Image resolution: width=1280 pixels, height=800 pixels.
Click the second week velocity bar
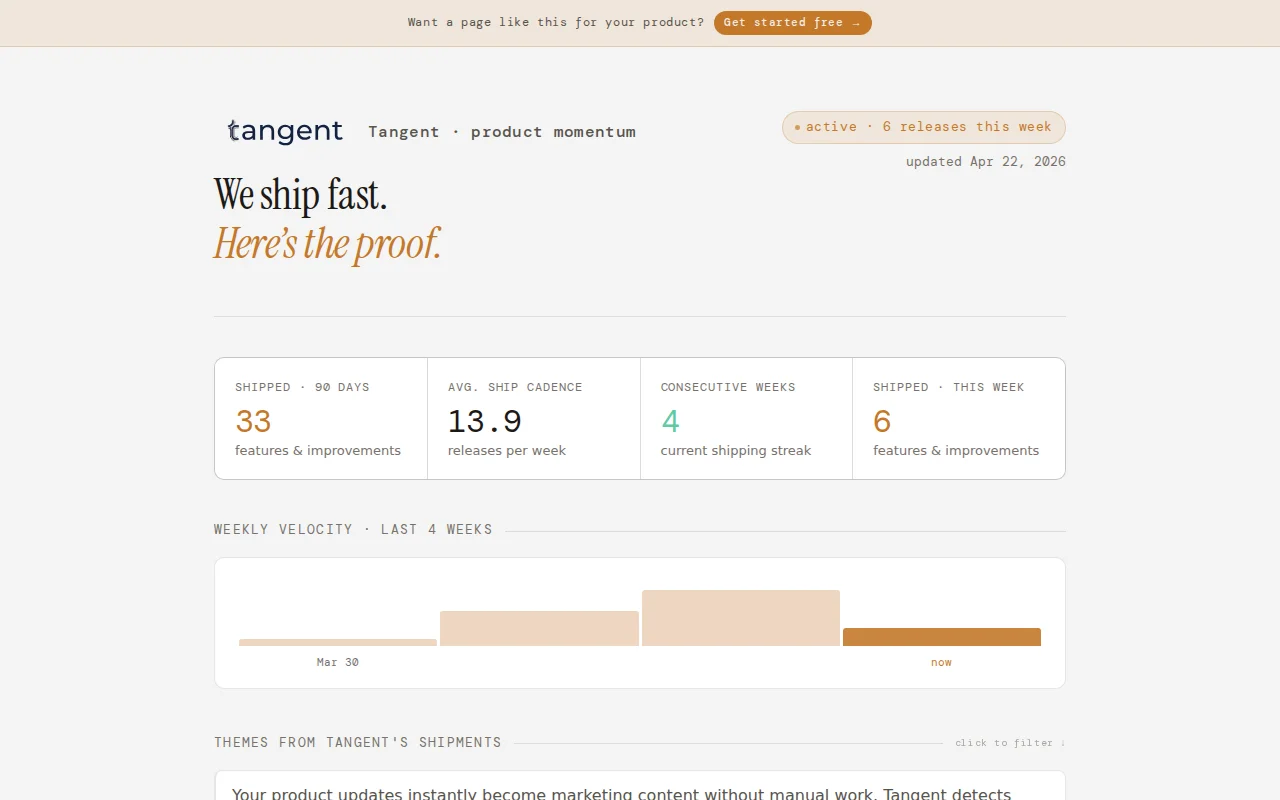coord(539,628)
